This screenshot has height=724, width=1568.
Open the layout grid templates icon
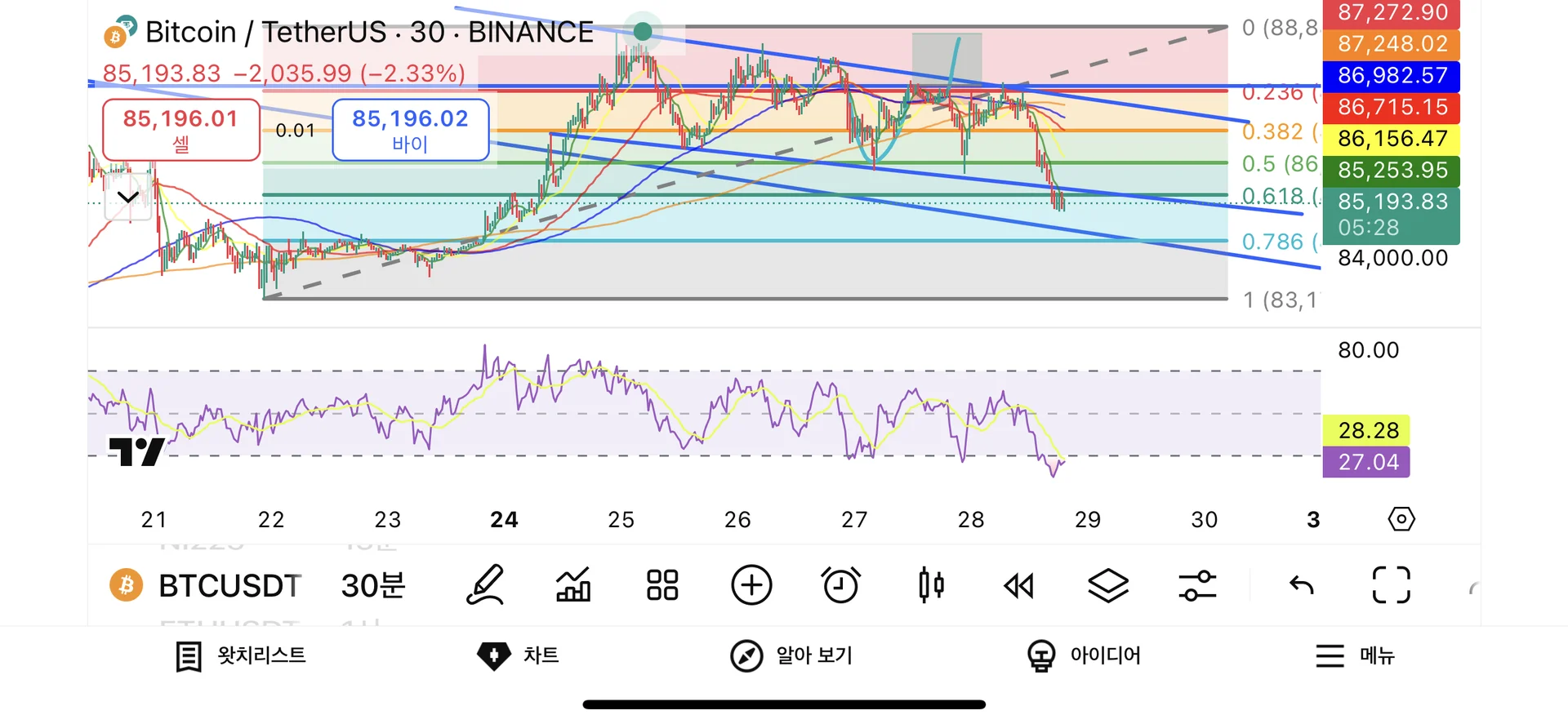pyautogui.click(x=662, y=585)
